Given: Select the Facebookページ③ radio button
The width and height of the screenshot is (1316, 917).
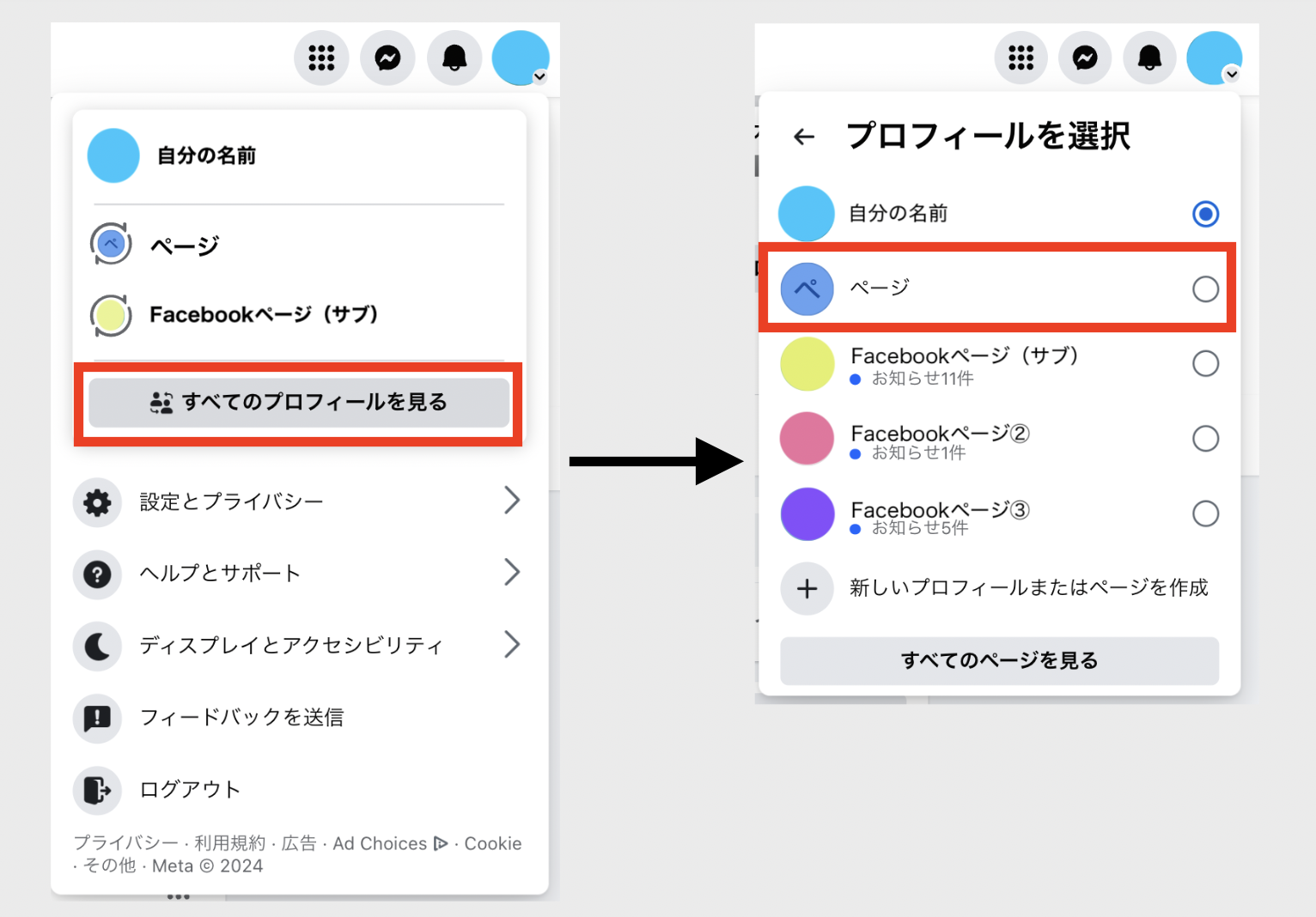Looking at the screenshot, I should (1207, 513).
